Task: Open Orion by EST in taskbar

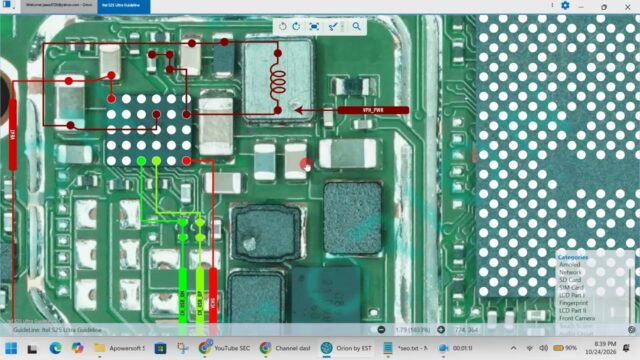Action: [x=346, y=348]
